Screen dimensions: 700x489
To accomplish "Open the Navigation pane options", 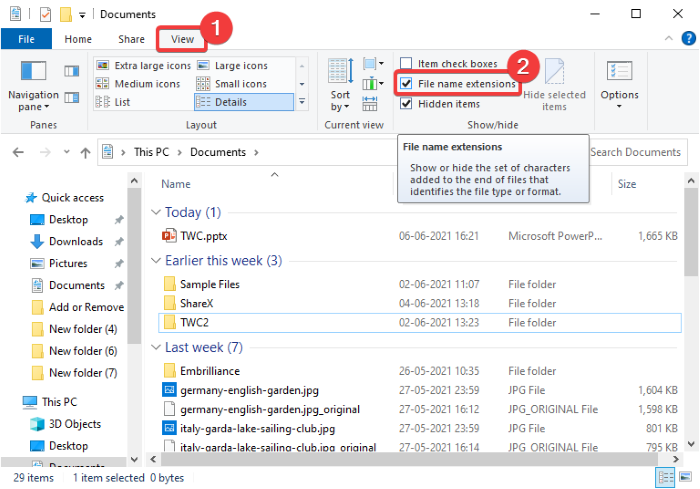I will pos(33,88).
